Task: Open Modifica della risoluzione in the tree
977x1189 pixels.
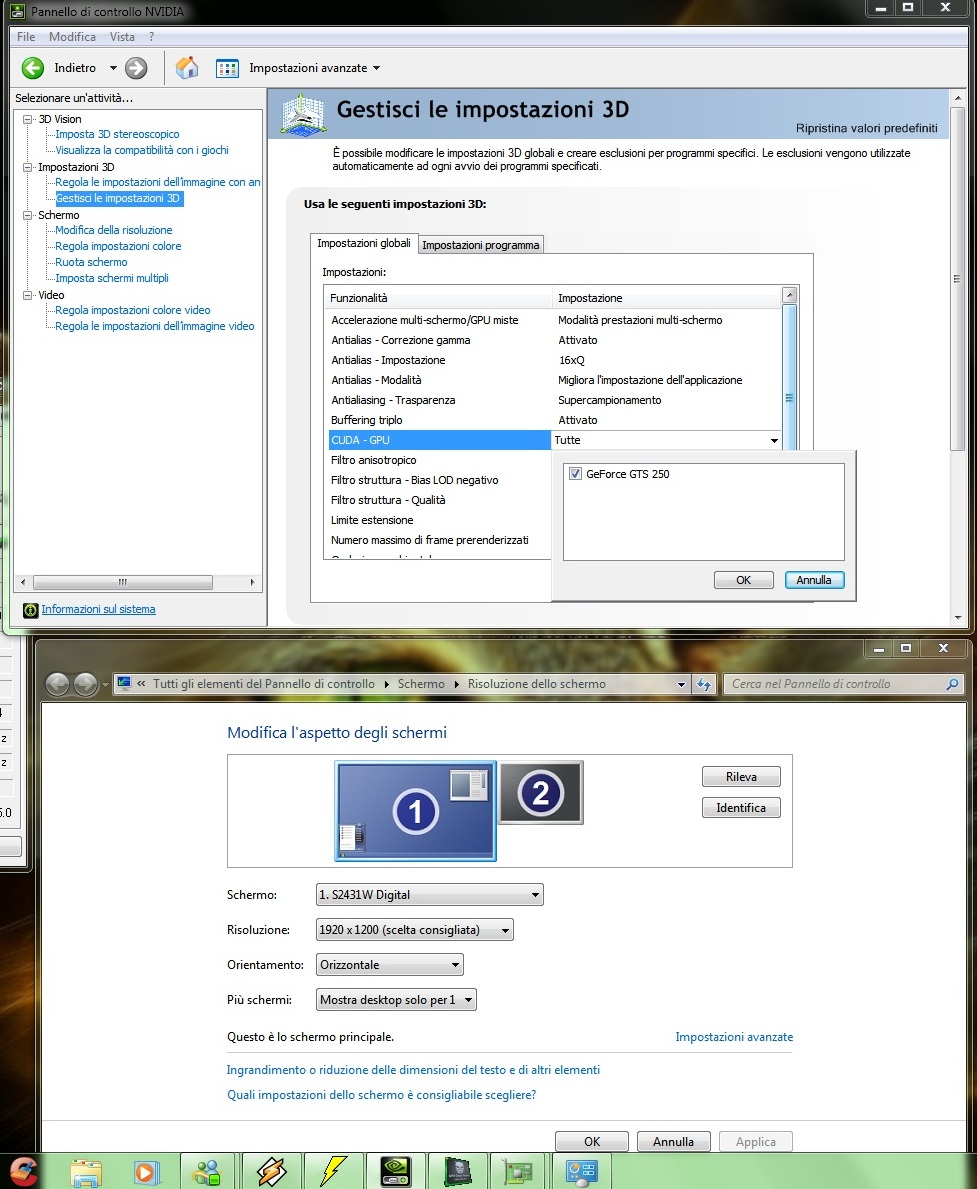Action: pyautogui.click(x=114, y=230)
